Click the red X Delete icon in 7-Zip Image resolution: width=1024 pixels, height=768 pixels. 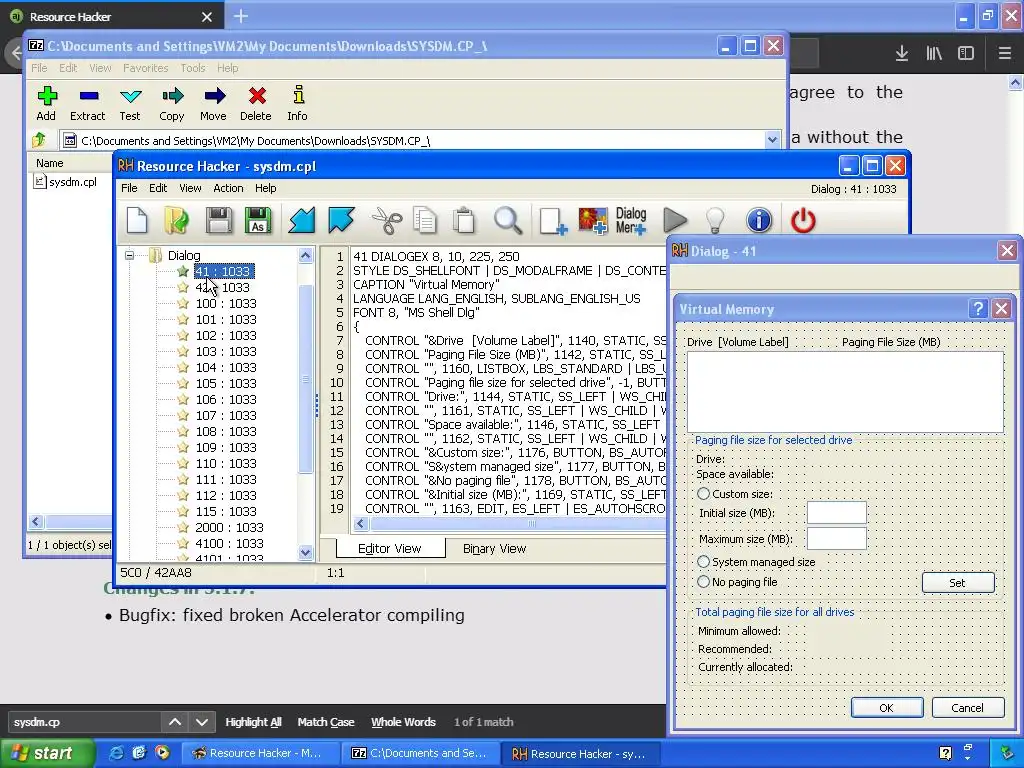257,97
